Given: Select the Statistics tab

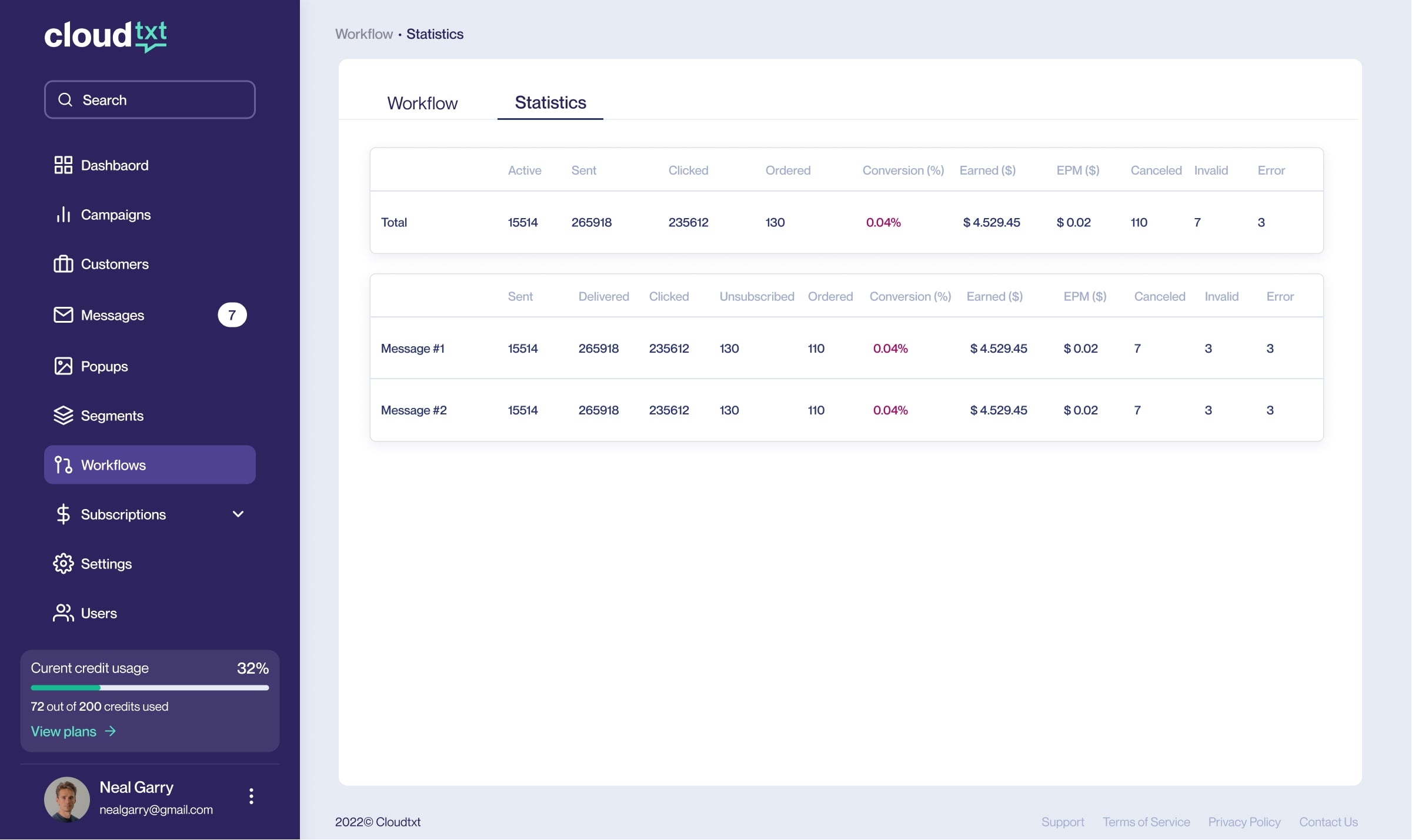Looking at the screenshot, I should tap(550, 103).
